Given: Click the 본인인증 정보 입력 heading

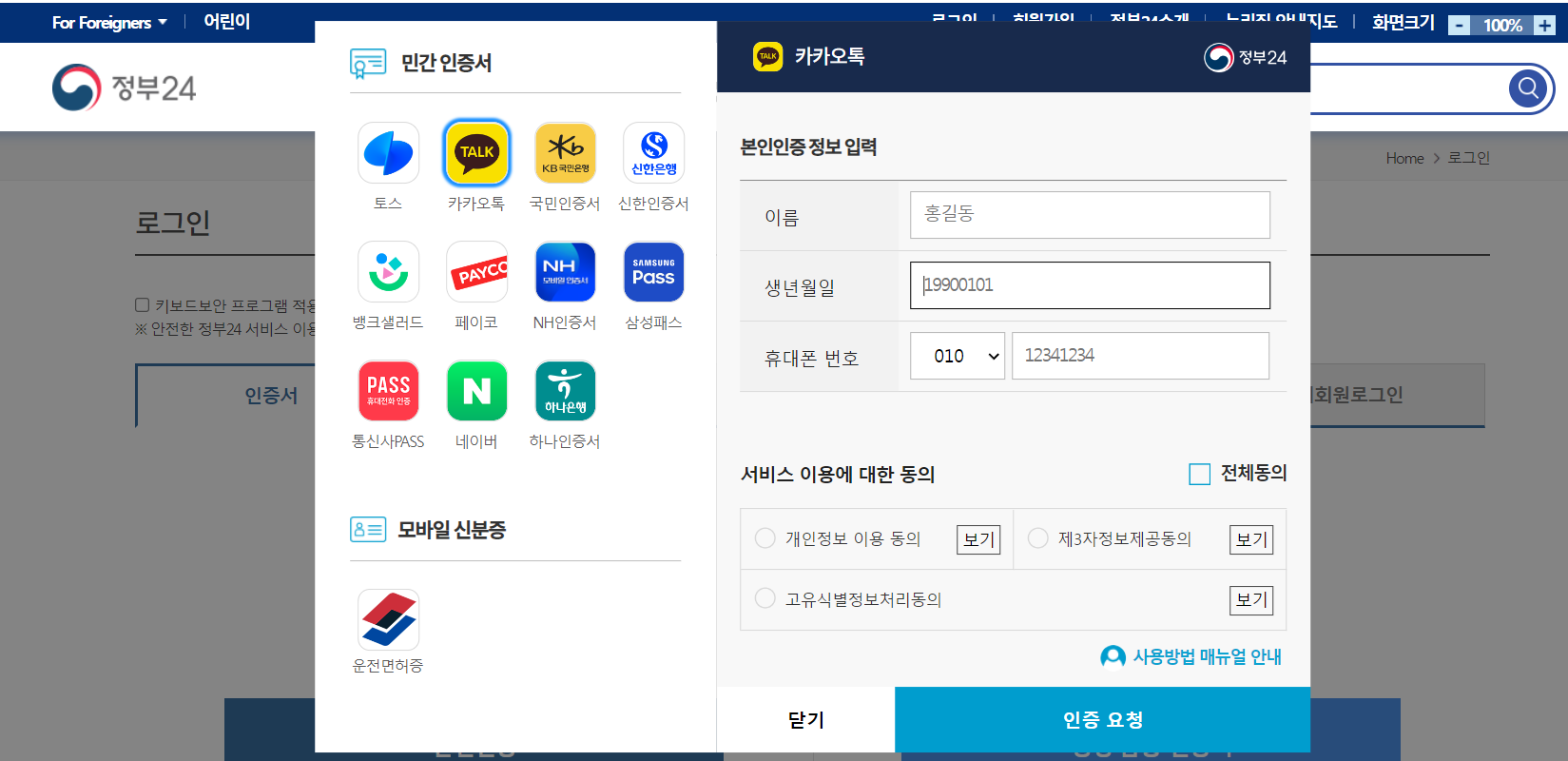Looking at the screenshot, I should tap(808, 146).
